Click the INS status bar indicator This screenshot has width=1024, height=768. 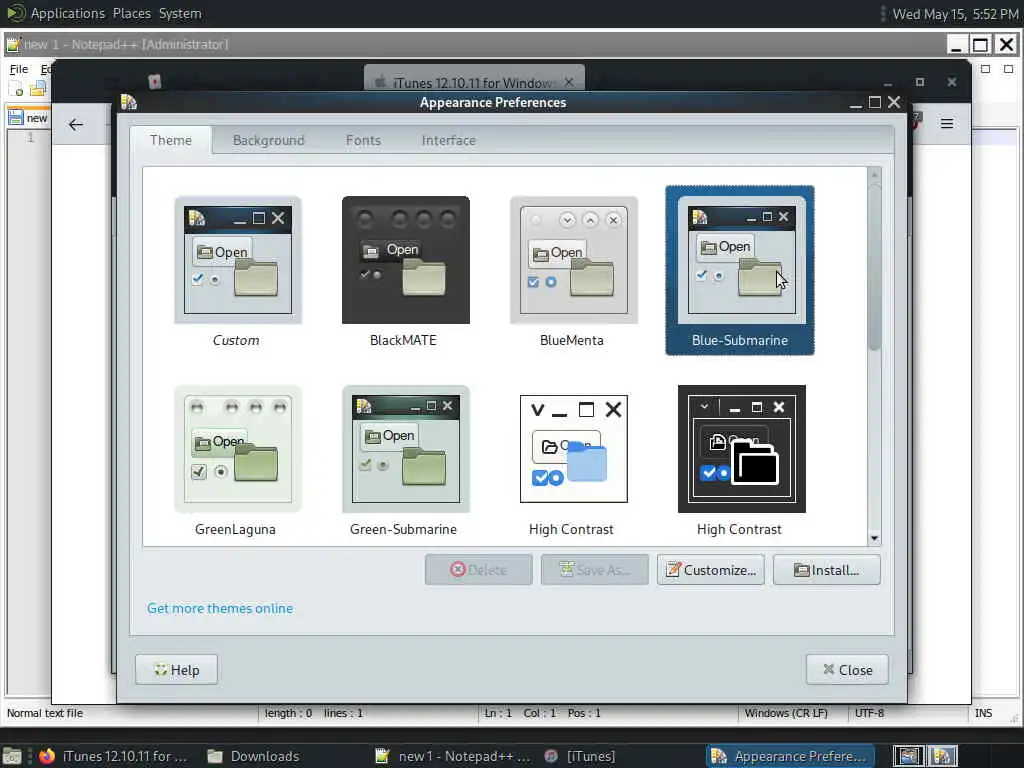tap(984, 713)
